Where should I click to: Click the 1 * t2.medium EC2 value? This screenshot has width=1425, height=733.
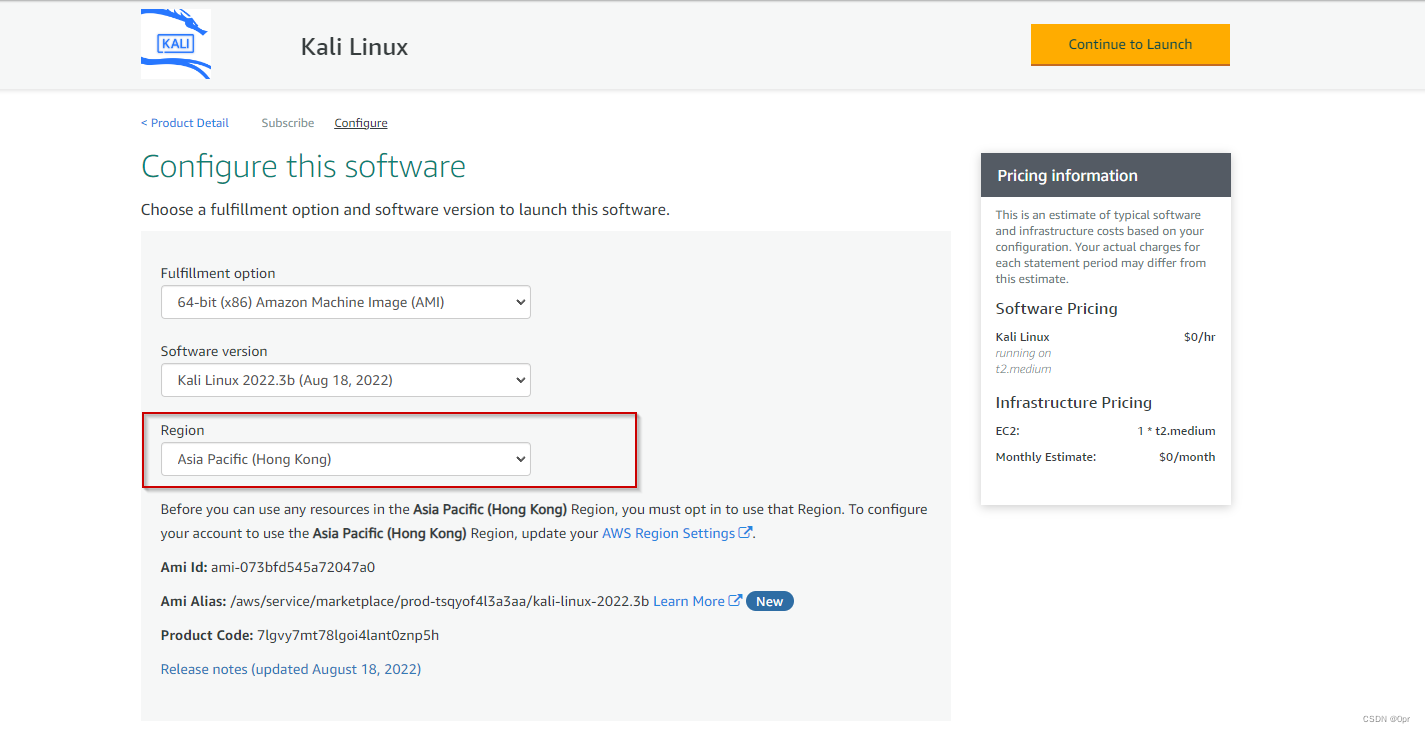[x=1176, y=431]
